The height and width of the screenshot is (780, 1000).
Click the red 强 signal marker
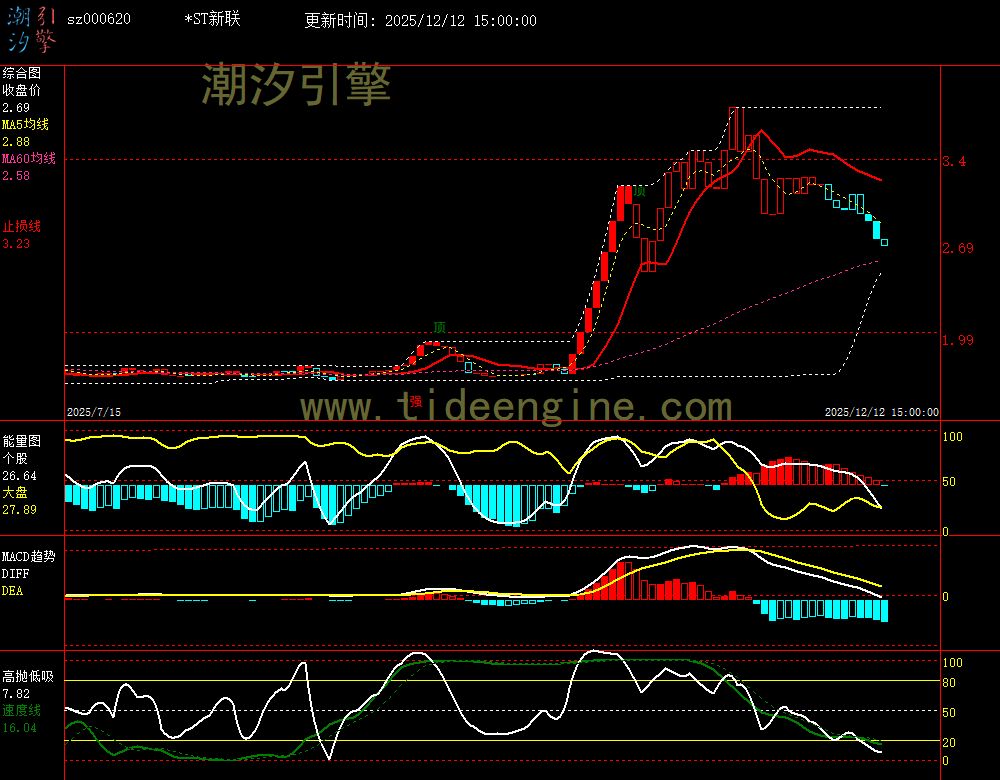pos(415,401)
